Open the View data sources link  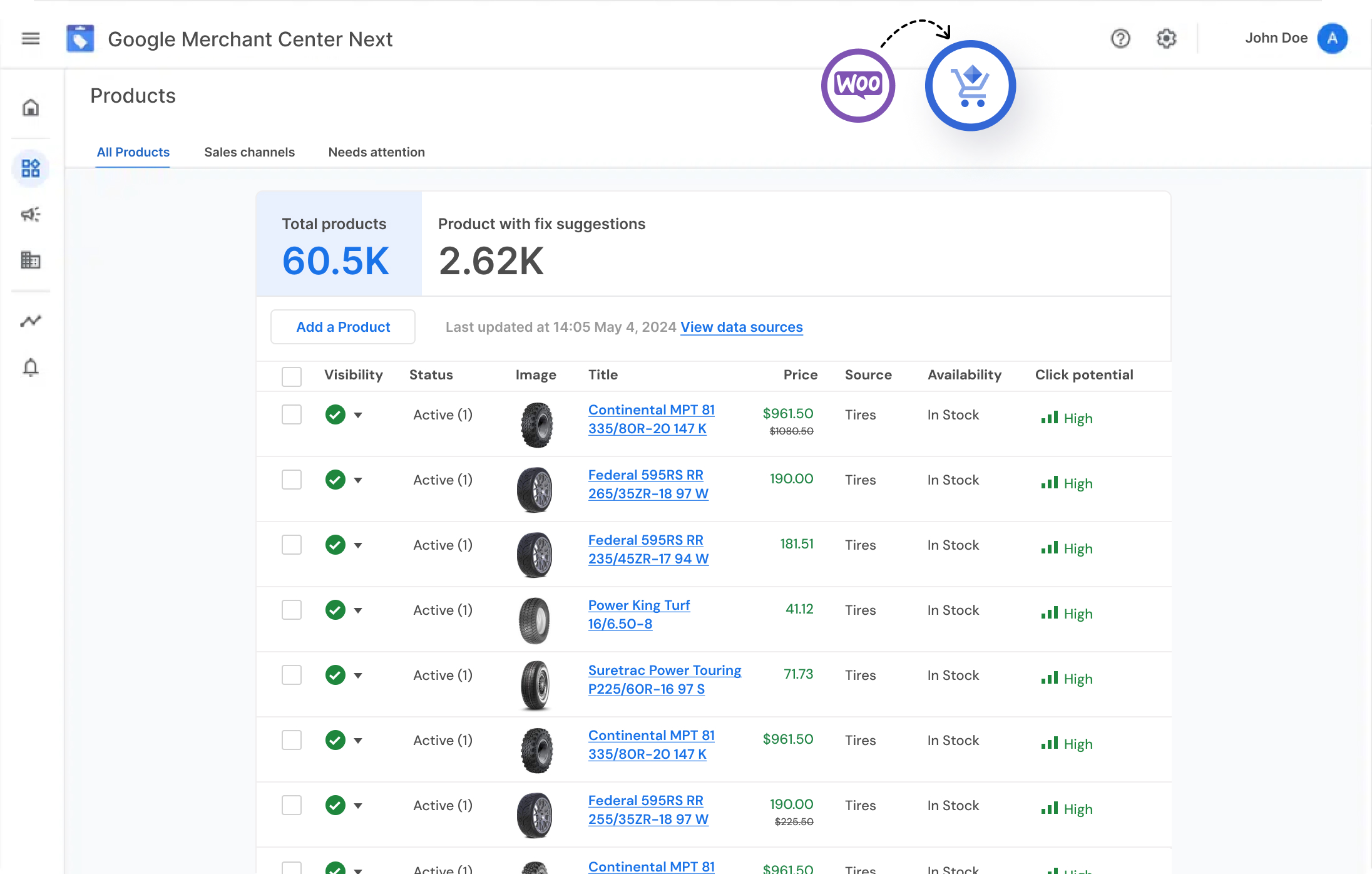coord(742,327)
